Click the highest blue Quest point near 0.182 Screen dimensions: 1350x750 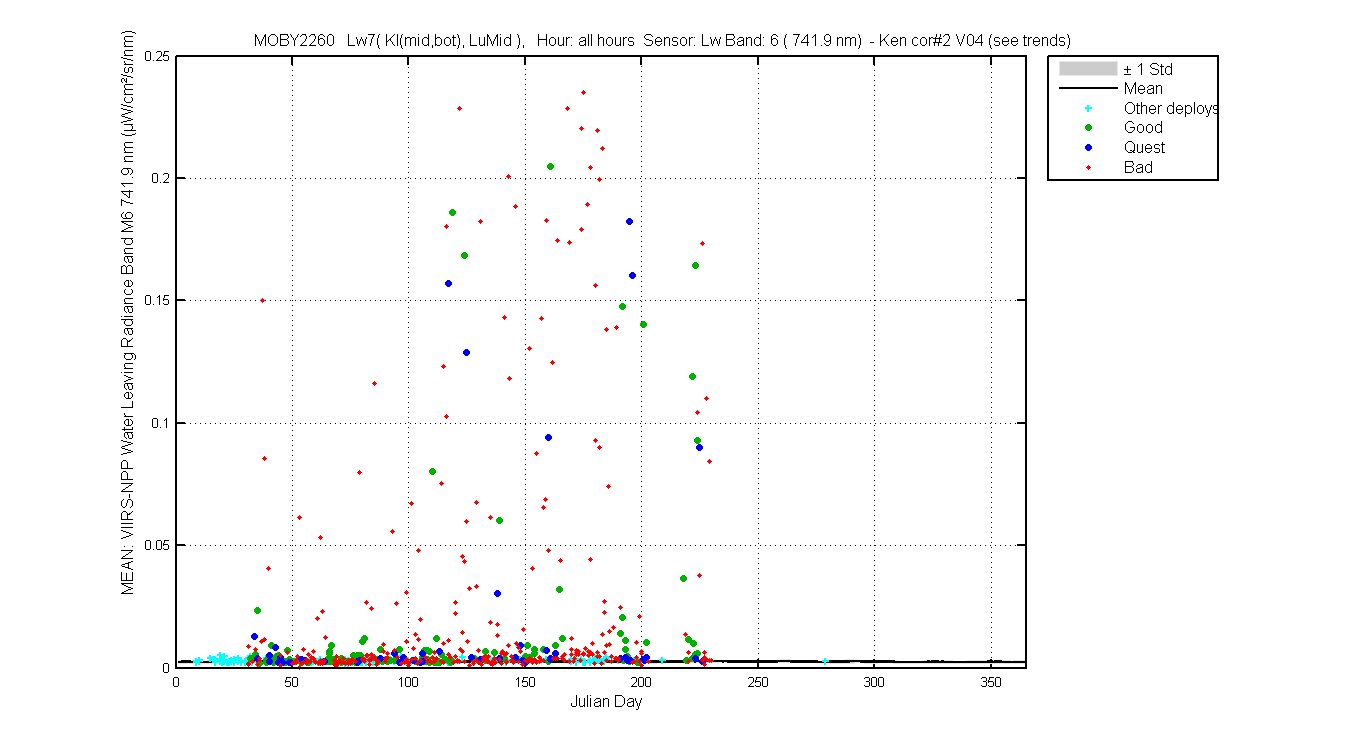[629, 221]
